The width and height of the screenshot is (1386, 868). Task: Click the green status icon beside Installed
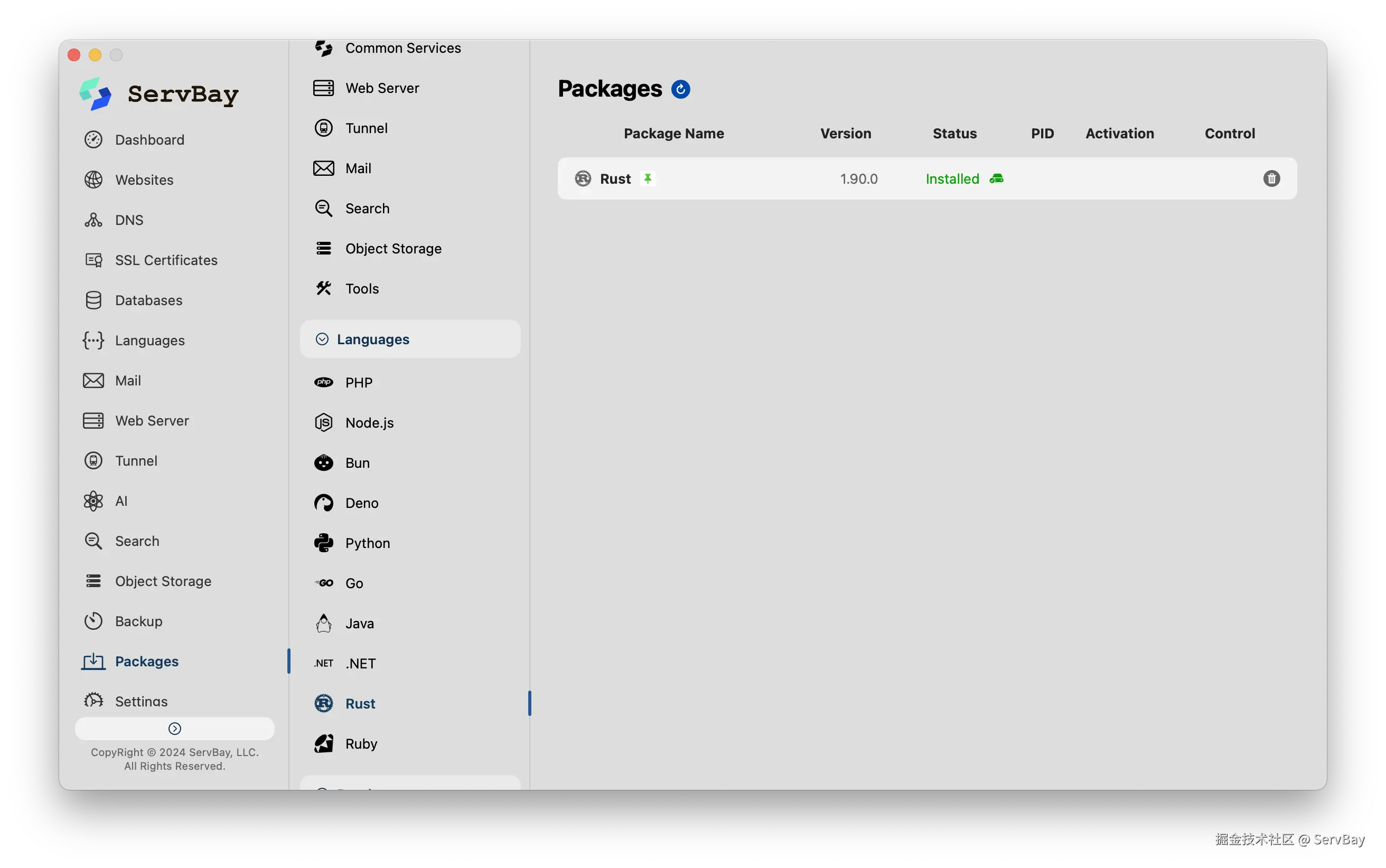pos(996,178)
